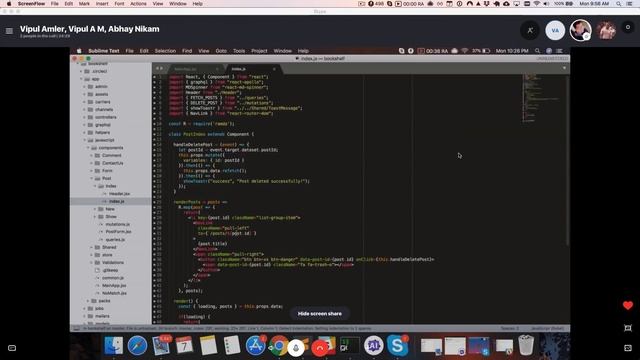640x360 pixels.
Task: Click round AI app icon in dock
Action: [x=373, y=345]
